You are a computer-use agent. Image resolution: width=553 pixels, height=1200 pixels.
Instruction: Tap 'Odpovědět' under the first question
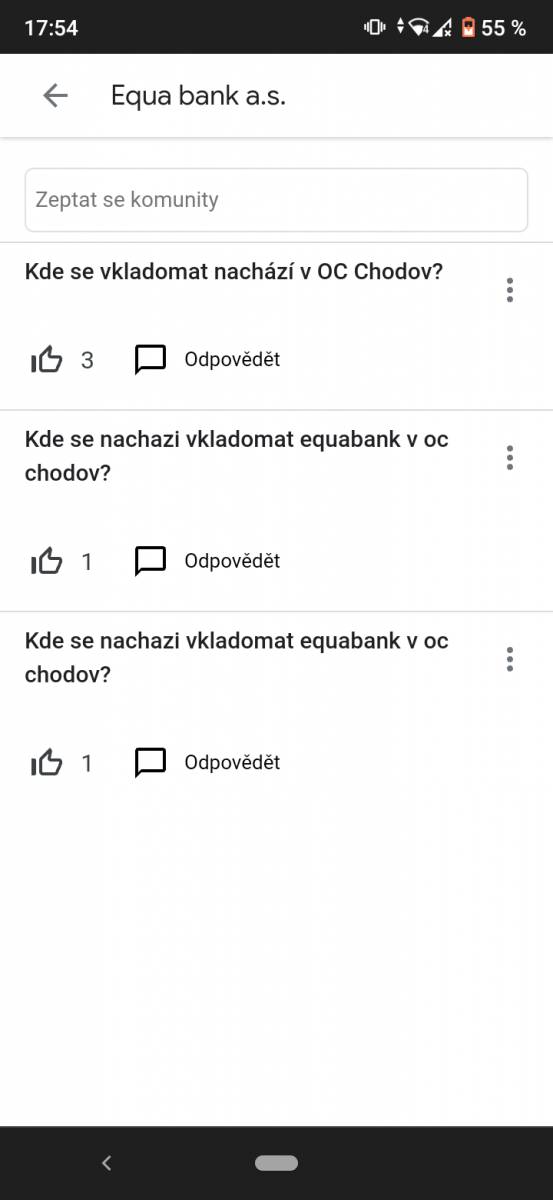(232, 360)
